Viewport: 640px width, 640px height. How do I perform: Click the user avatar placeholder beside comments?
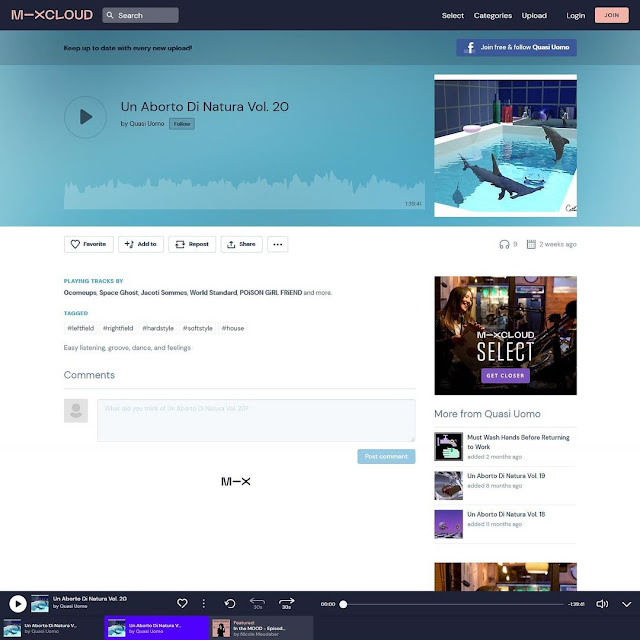[x=76, y=411]
